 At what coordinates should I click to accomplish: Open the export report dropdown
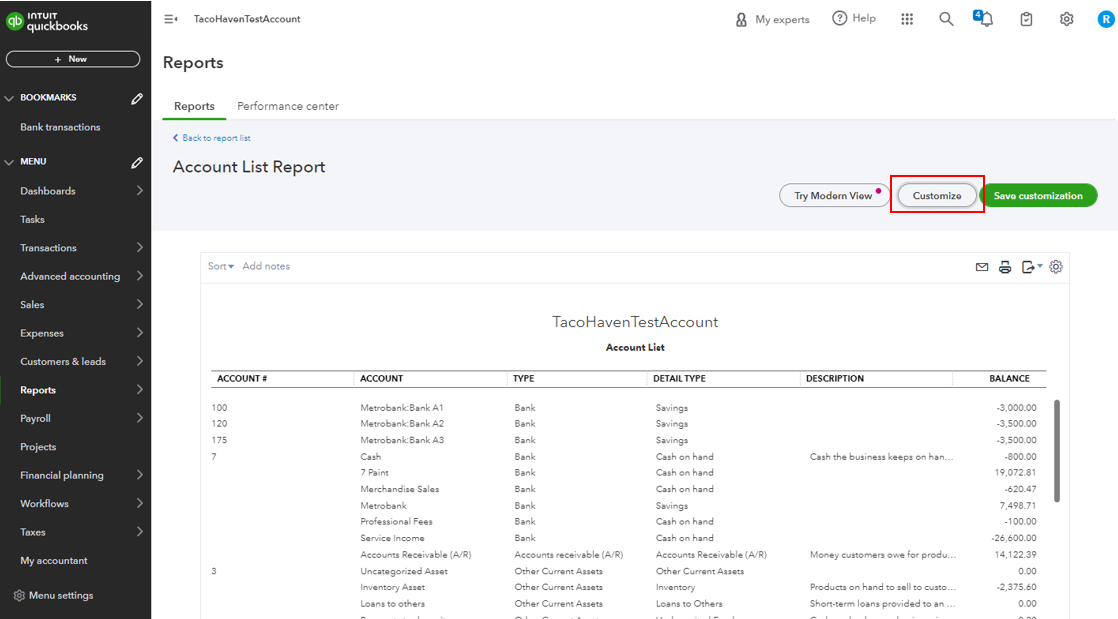1031,267
